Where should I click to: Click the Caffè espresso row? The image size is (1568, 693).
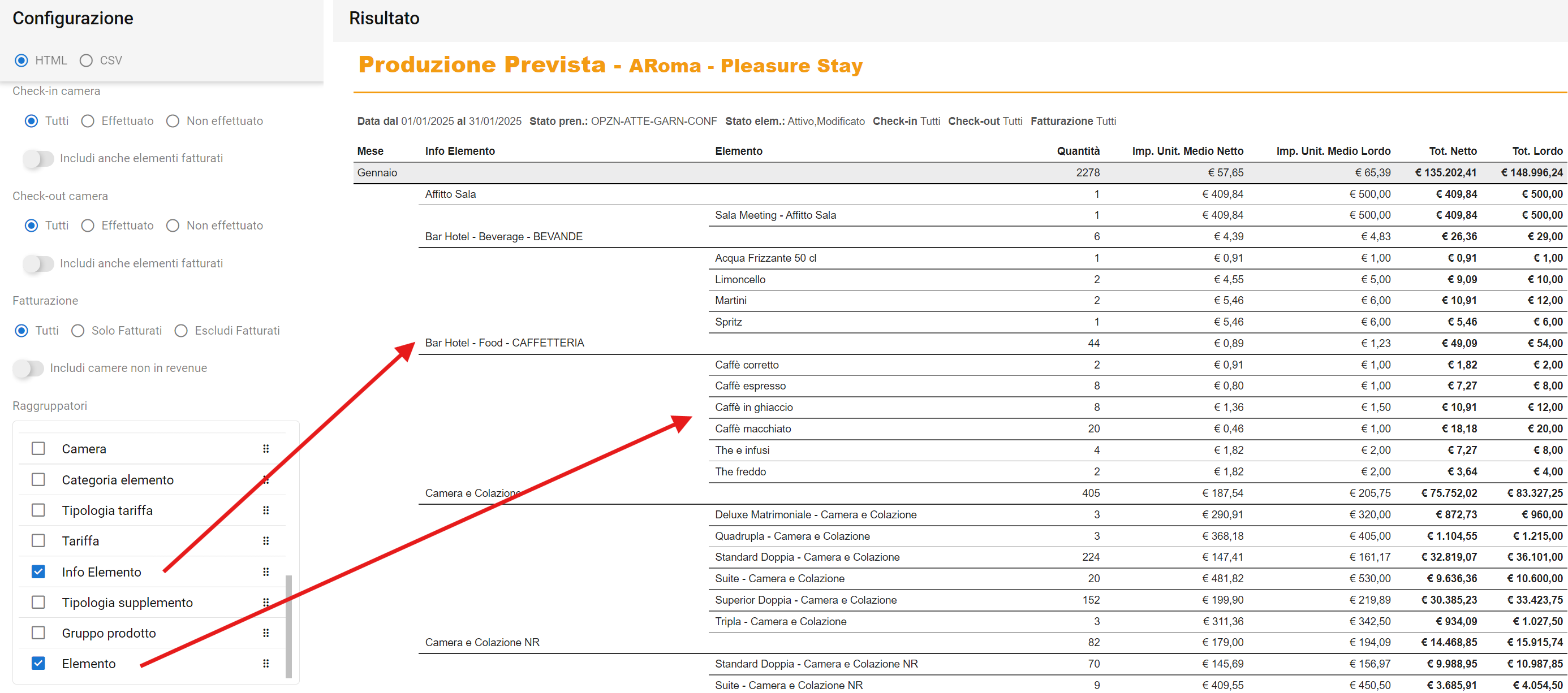click(1138, 387)
